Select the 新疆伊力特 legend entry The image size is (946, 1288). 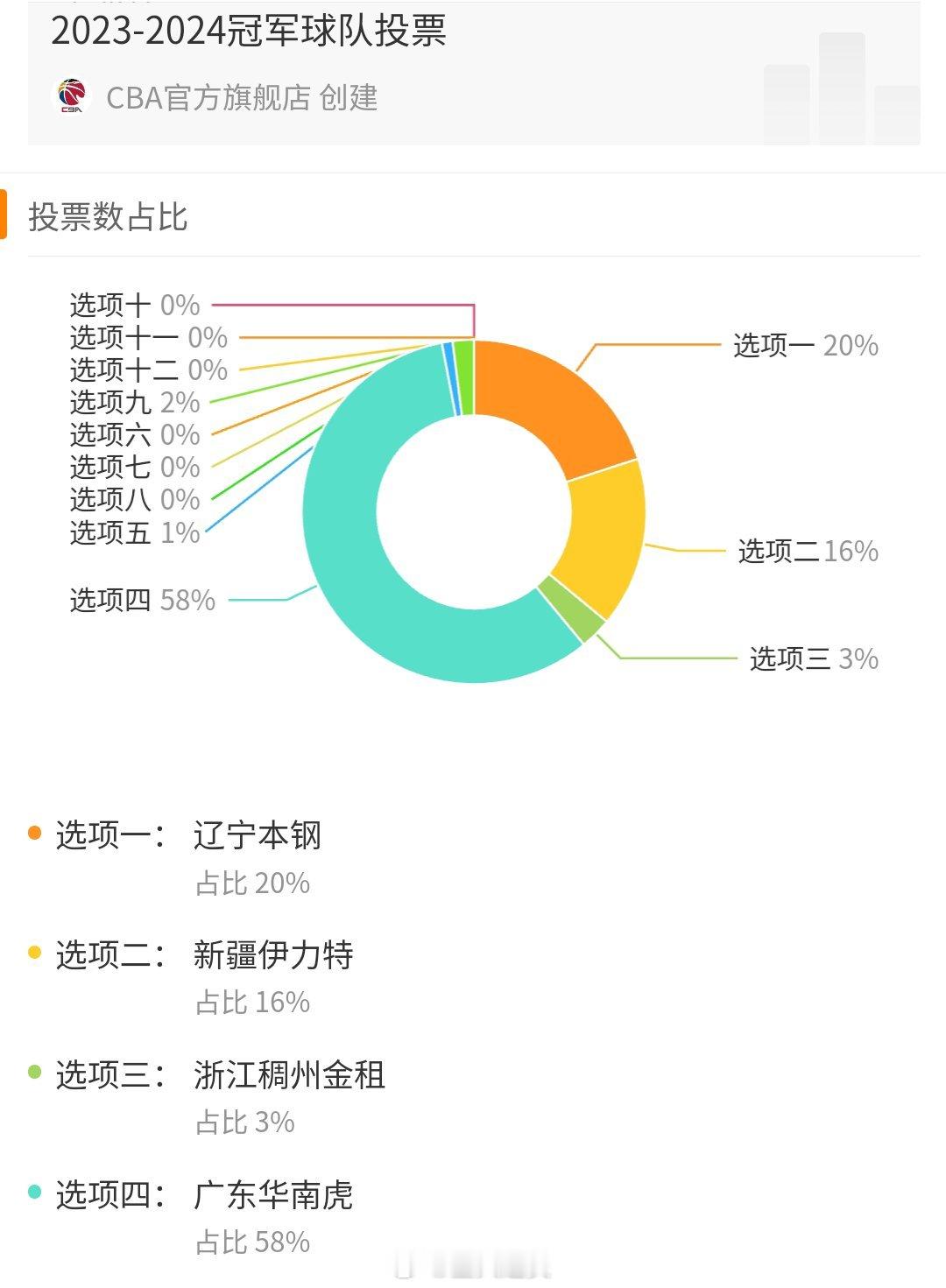click(273, 954)
